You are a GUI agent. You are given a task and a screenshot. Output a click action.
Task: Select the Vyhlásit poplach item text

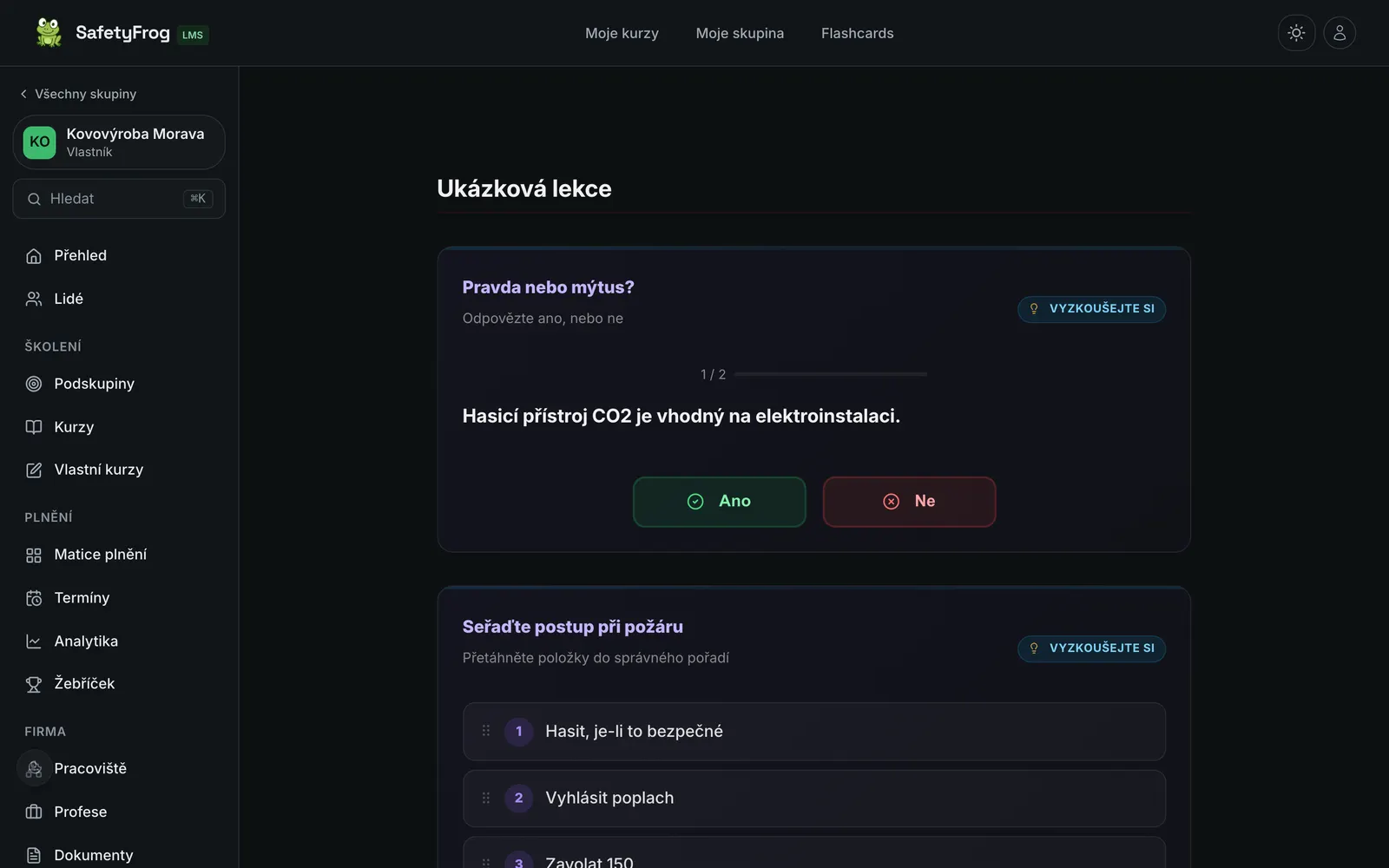[x=609, y=798]
